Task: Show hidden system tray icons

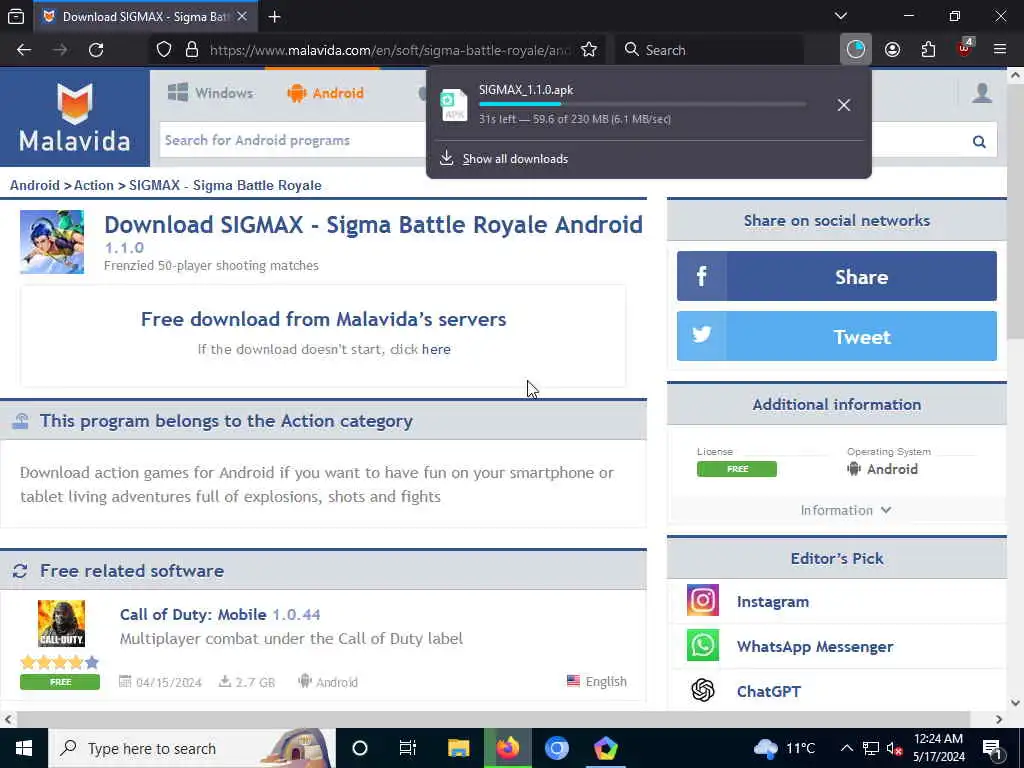Action: (x=846, y=748)
